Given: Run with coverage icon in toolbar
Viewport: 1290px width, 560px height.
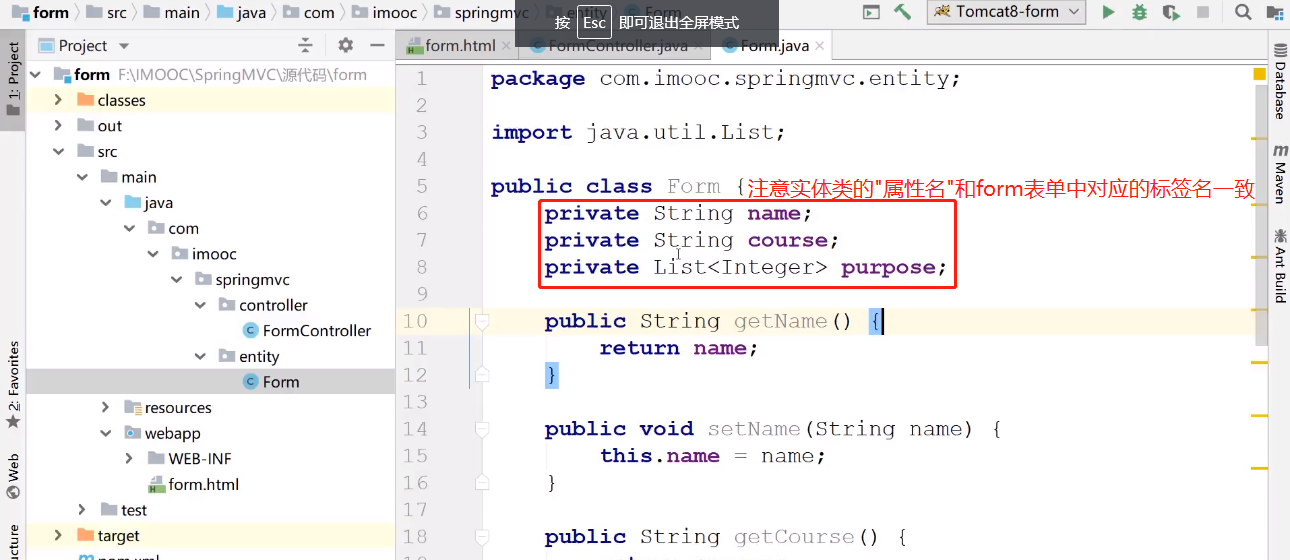Looking at the screenshot, I should click(1171, 13).
